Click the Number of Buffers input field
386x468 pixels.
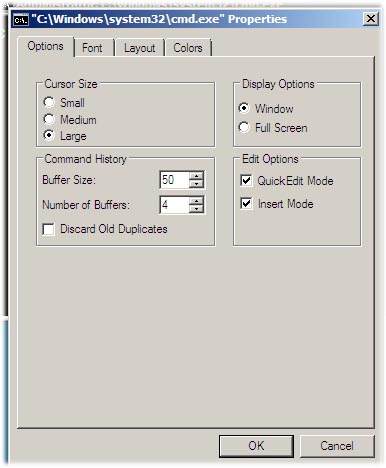coord(175,205)
